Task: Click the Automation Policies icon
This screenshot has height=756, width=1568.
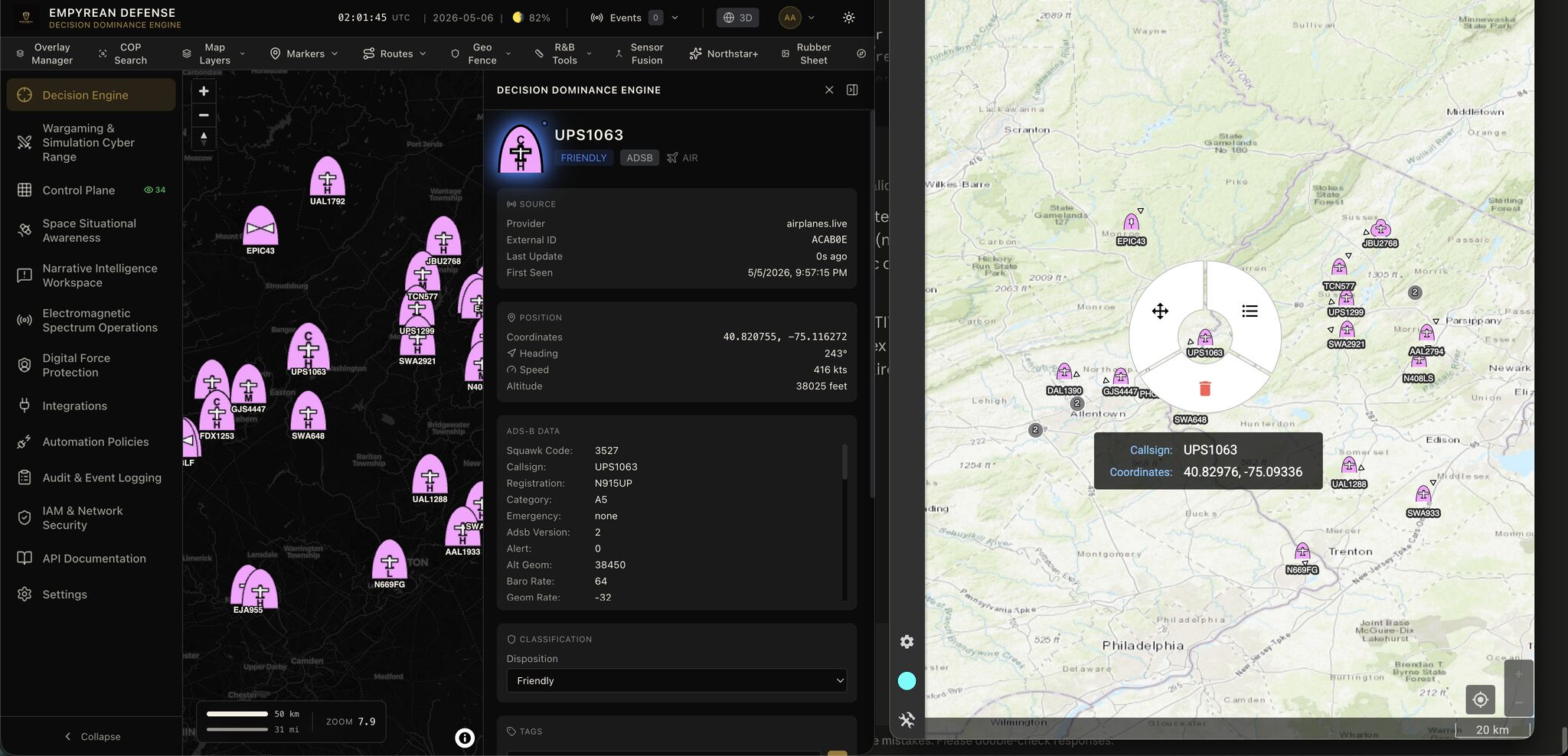Action: [24, 442]
